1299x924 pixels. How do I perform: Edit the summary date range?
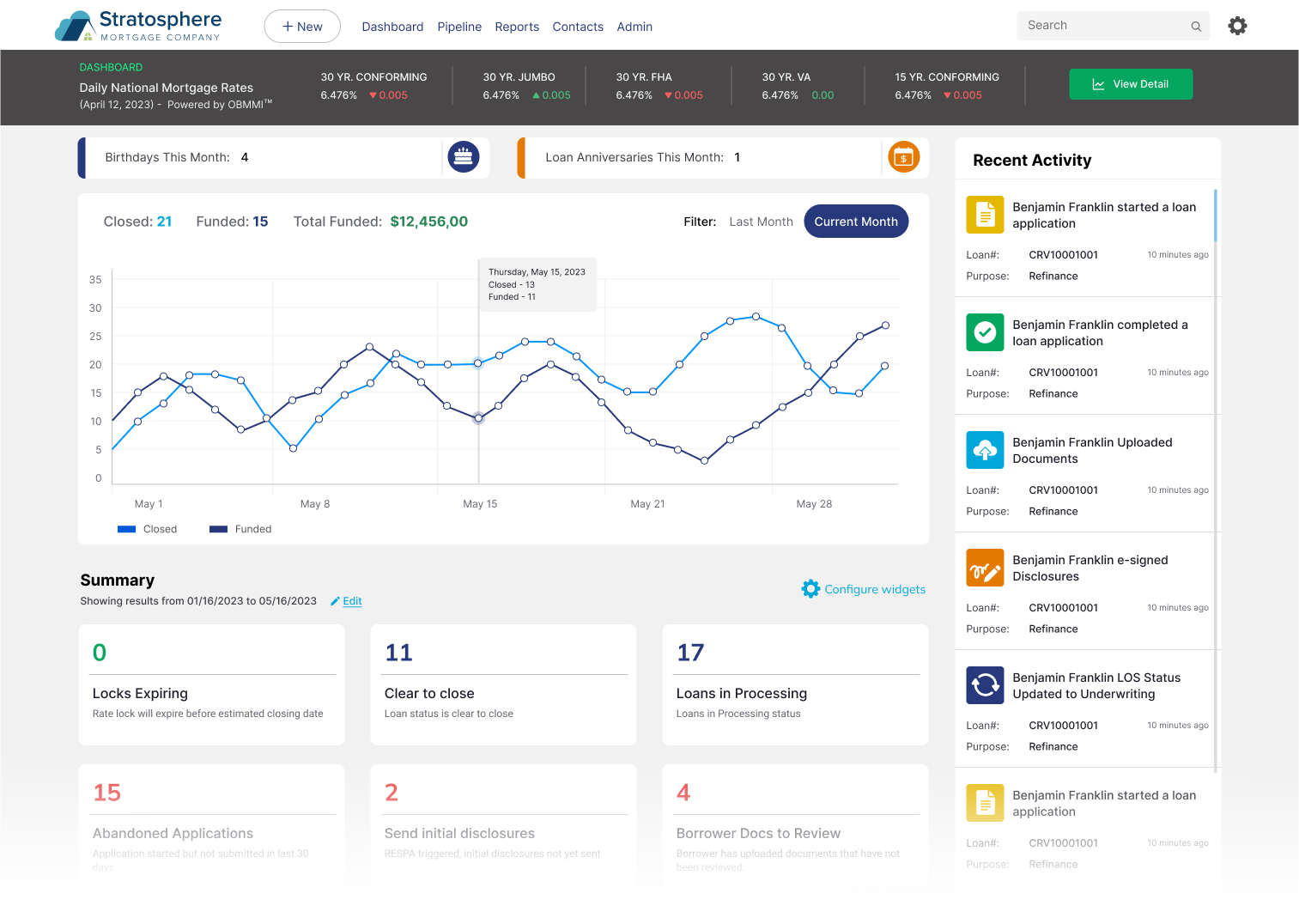347,601
